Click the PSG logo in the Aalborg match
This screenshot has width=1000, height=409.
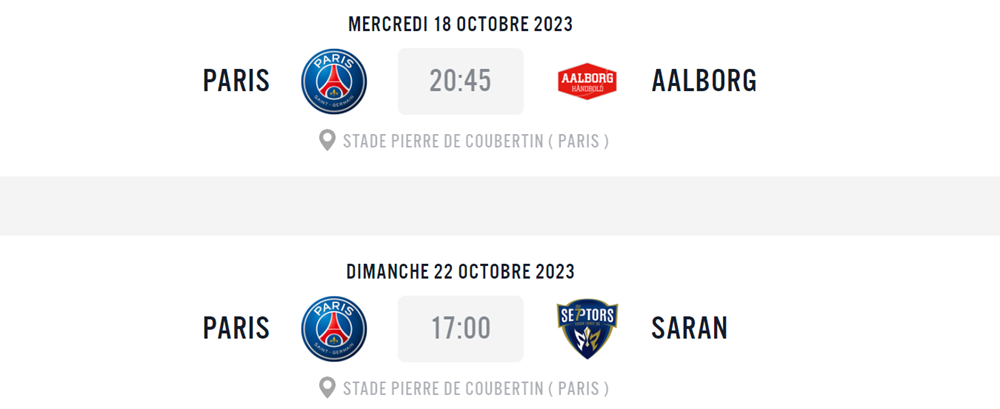pyautogui.click(x=334, y=81)
